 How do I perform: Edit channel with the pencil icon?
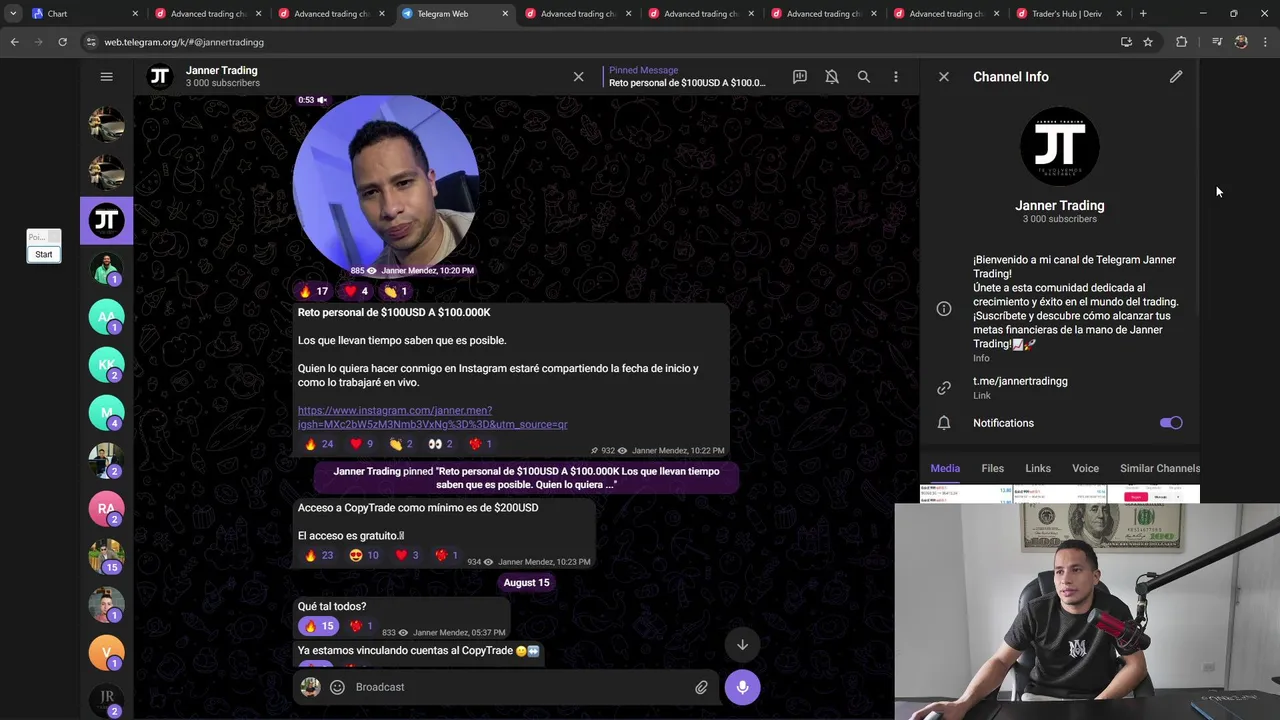coord(1176,76)
